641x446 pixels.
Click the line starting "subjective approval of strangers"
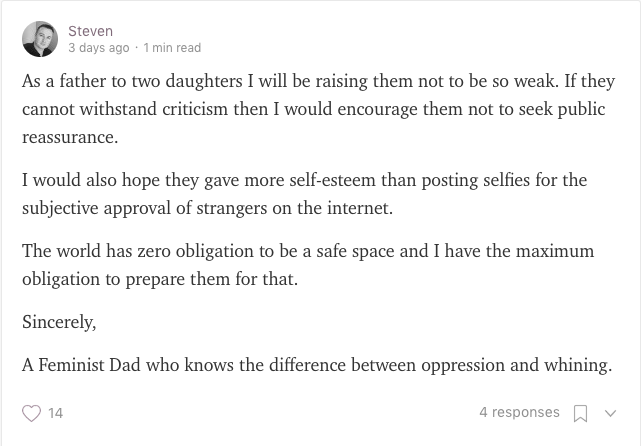click(207, 208)
